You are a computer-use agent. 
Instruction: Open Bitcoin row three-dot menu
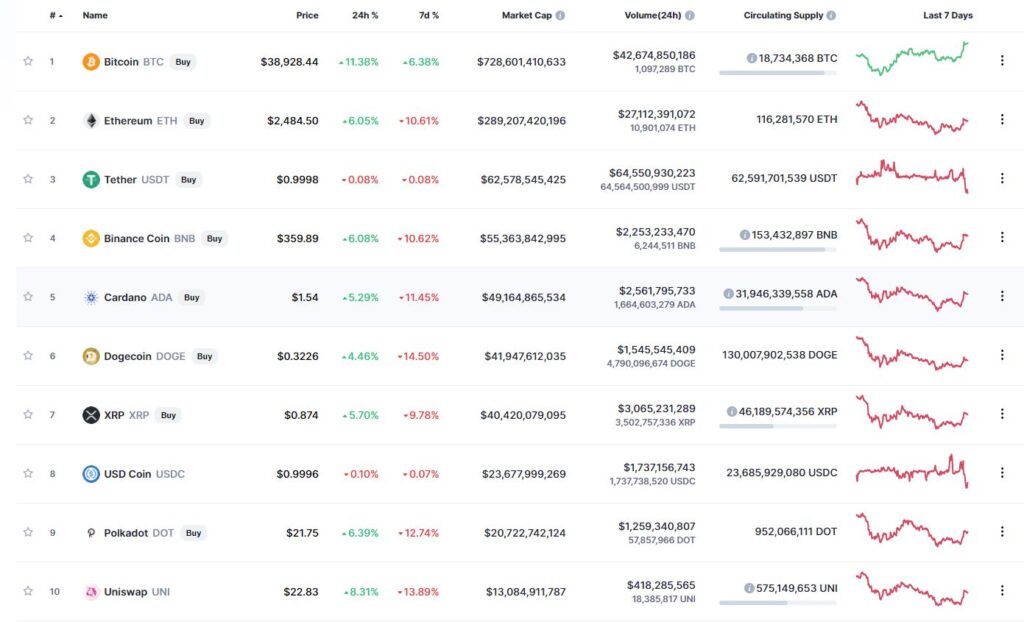pos(1002,60)
